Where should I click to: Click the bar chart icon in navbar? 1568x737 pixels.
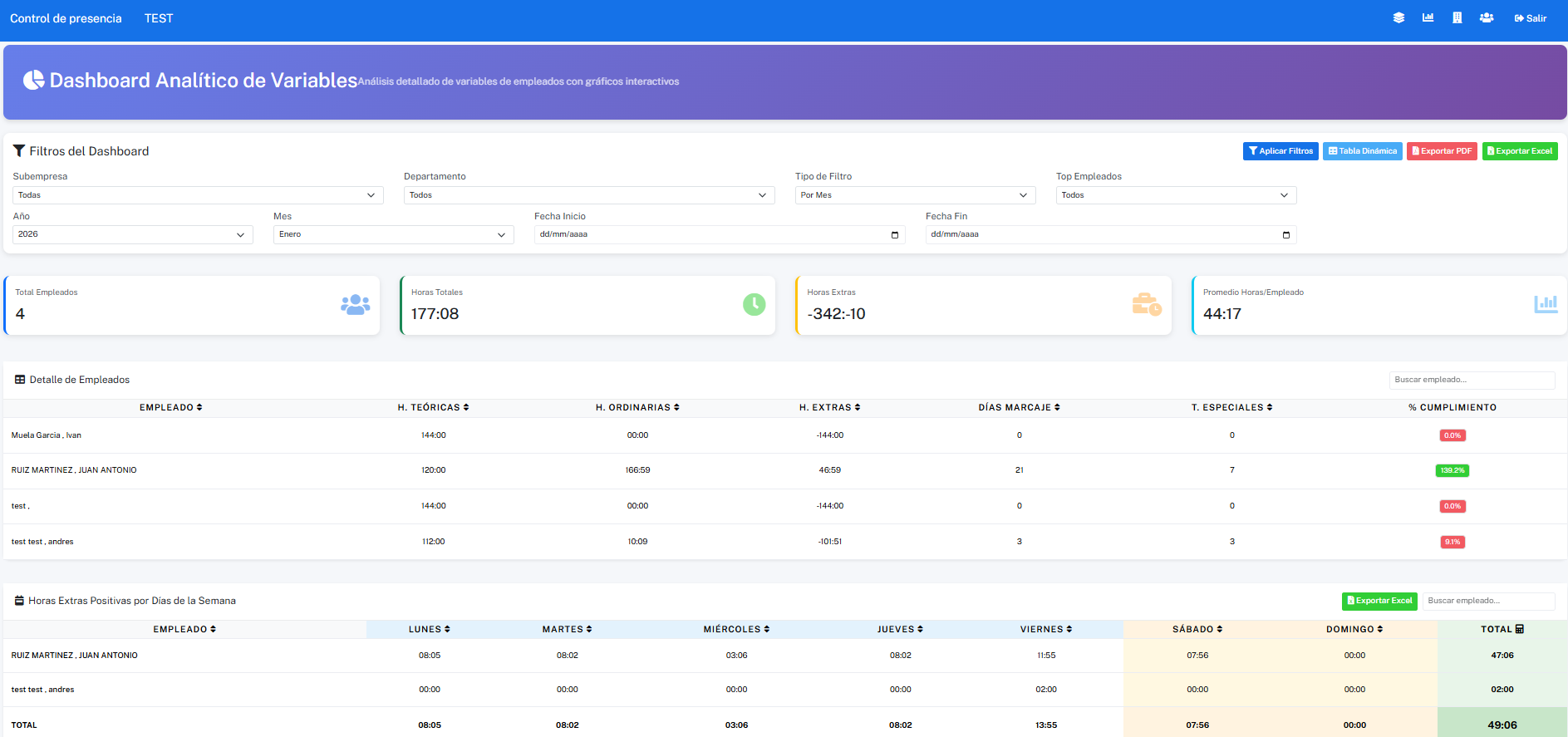pos(1428,18)
